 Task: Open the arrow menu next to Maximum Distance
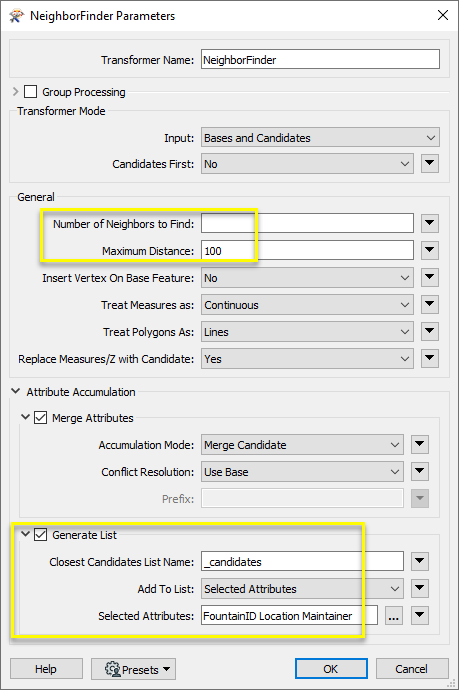[x=430, y=250]
